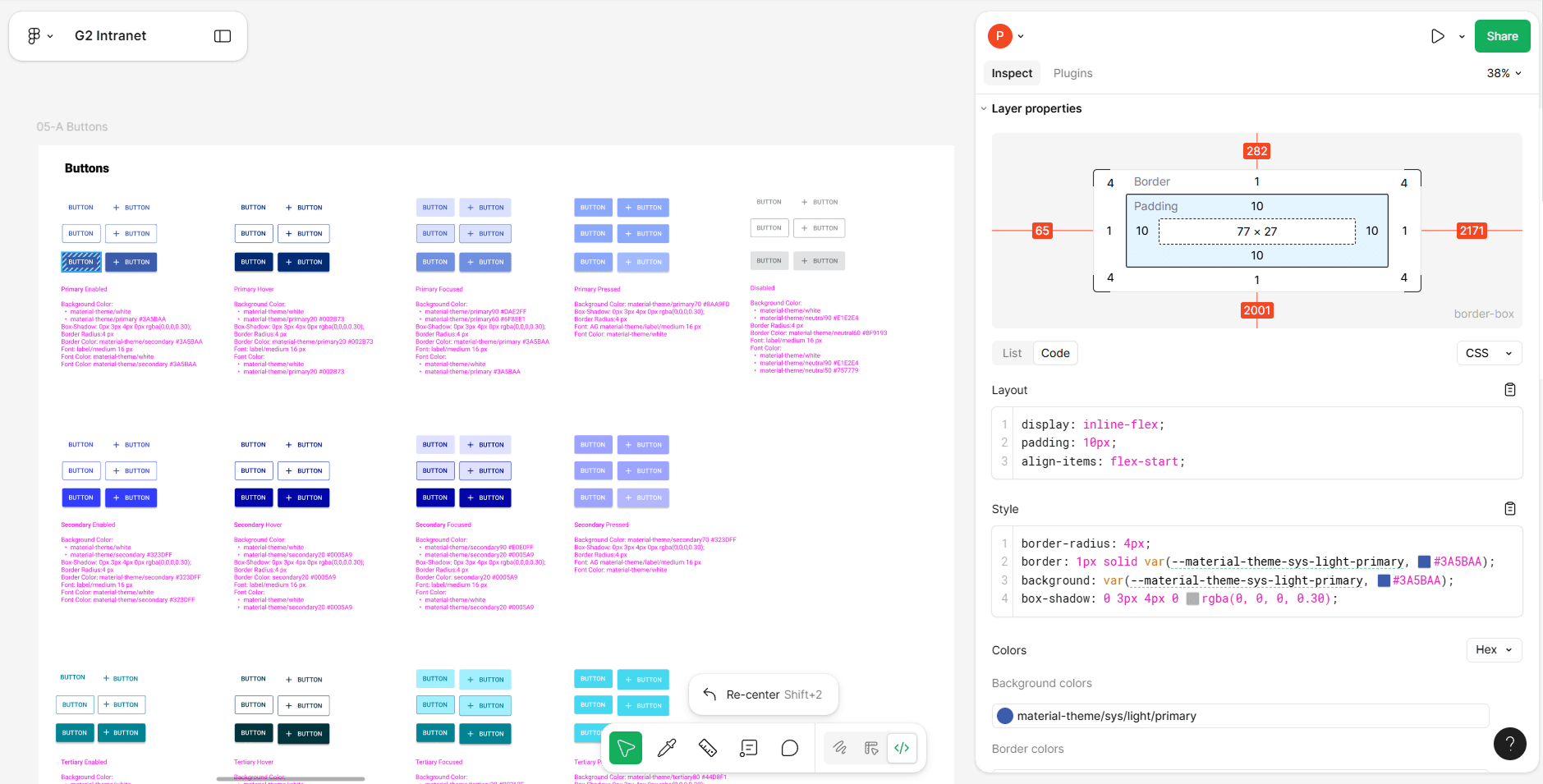Copy the Layout code block
Image resolution: width=1543 pixels, height=784 pixels.
[x=1509, y=390]
